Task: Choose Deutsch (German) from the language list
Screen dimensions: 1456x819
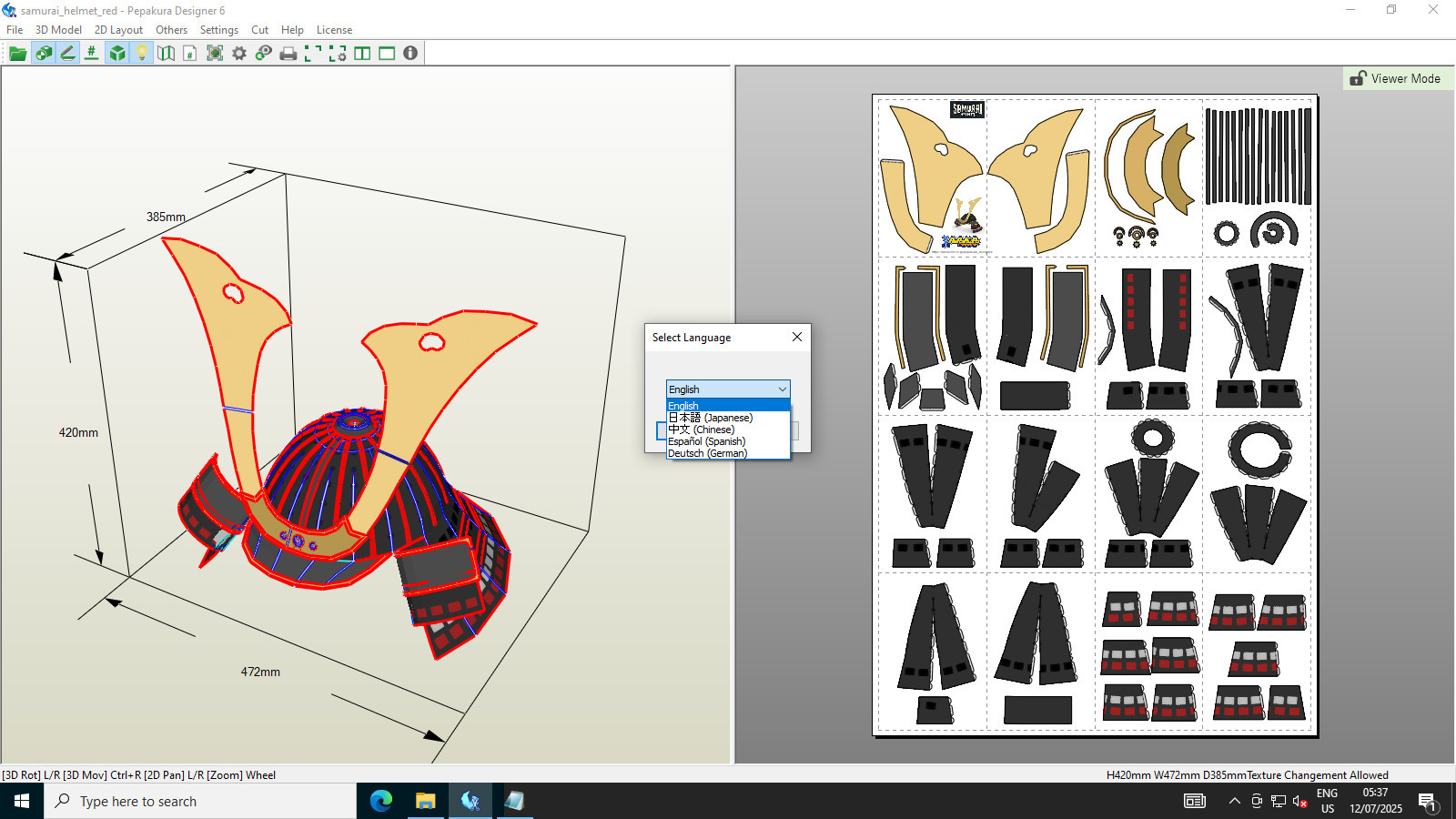Action: pos(708,453)
